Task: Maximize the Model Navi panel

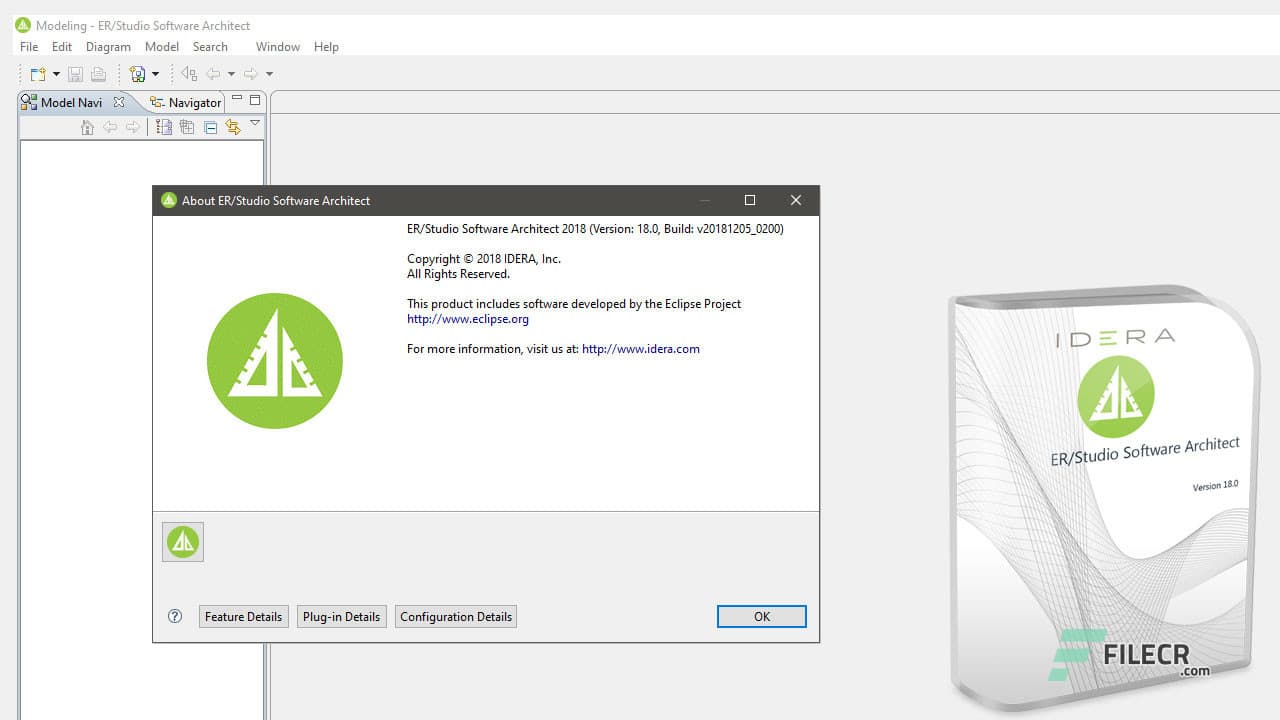Action: tap(253, 100)
